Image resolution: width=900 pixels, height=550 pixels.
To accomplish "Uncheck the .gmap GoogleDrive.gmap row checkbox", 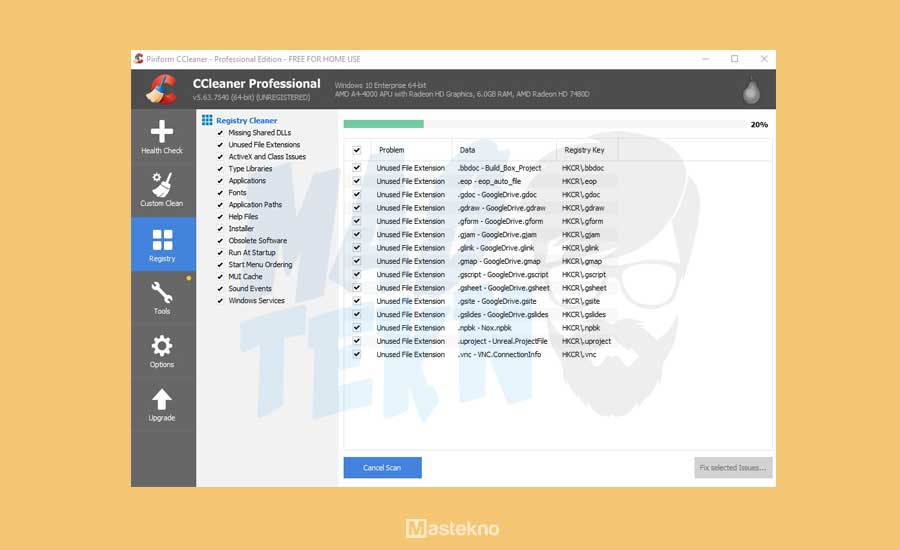I will [357, 261].
